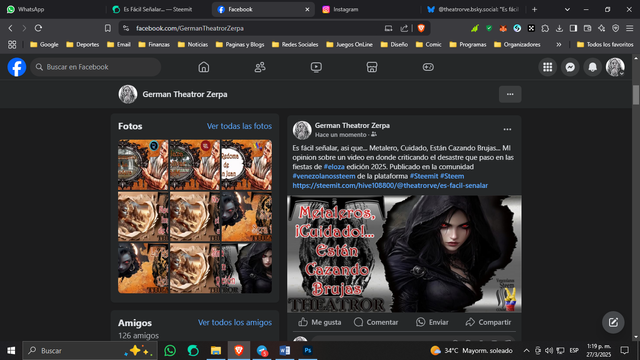640x360 pixels.
Task: Open Facebook Gaming icon
Action: (428, 67)
